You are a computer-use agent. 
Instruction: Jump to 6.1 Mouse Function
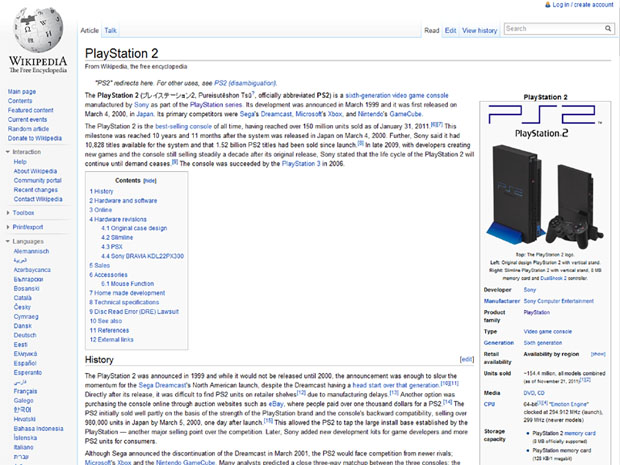pos(127,284)
